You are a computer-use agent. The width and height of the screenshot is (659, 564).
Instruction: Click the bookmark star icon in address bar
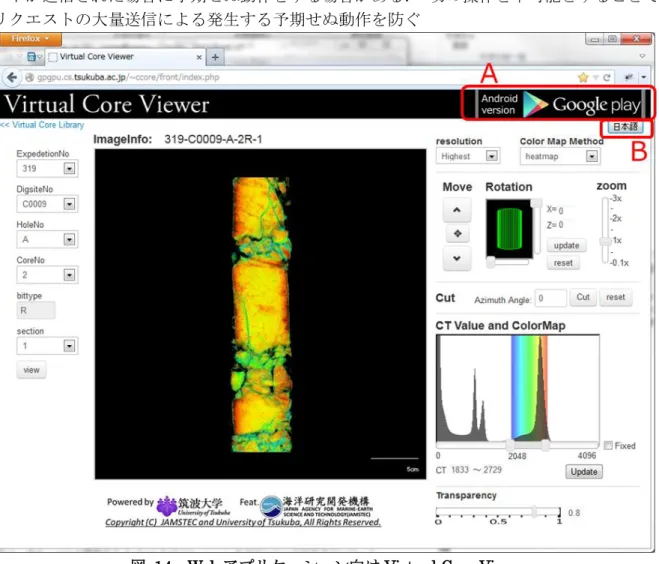pyautogui.click(x=583, y=77)
